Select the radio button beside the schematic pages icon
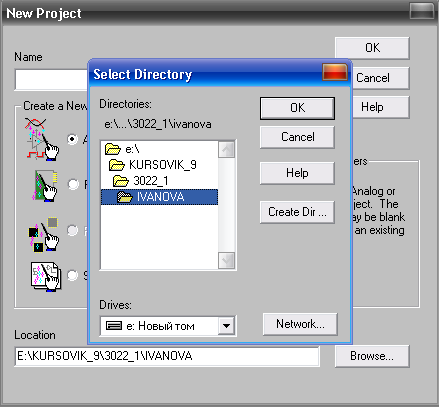The width and height of the screenshot is (439, 407). coord(72,275)
